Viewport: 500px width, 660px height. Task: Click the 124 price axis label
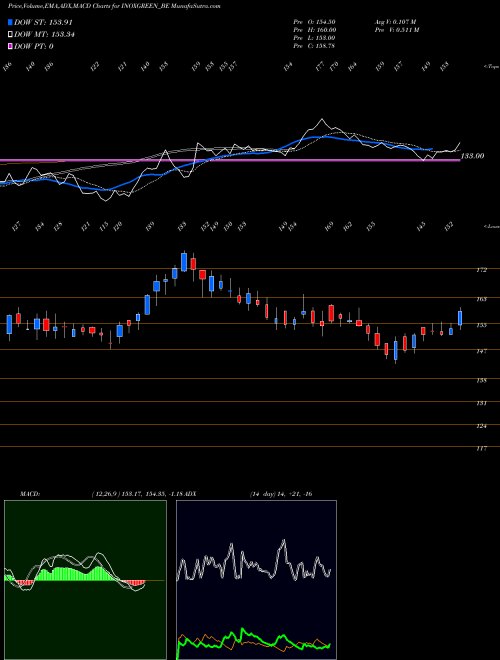coord(482,426)
